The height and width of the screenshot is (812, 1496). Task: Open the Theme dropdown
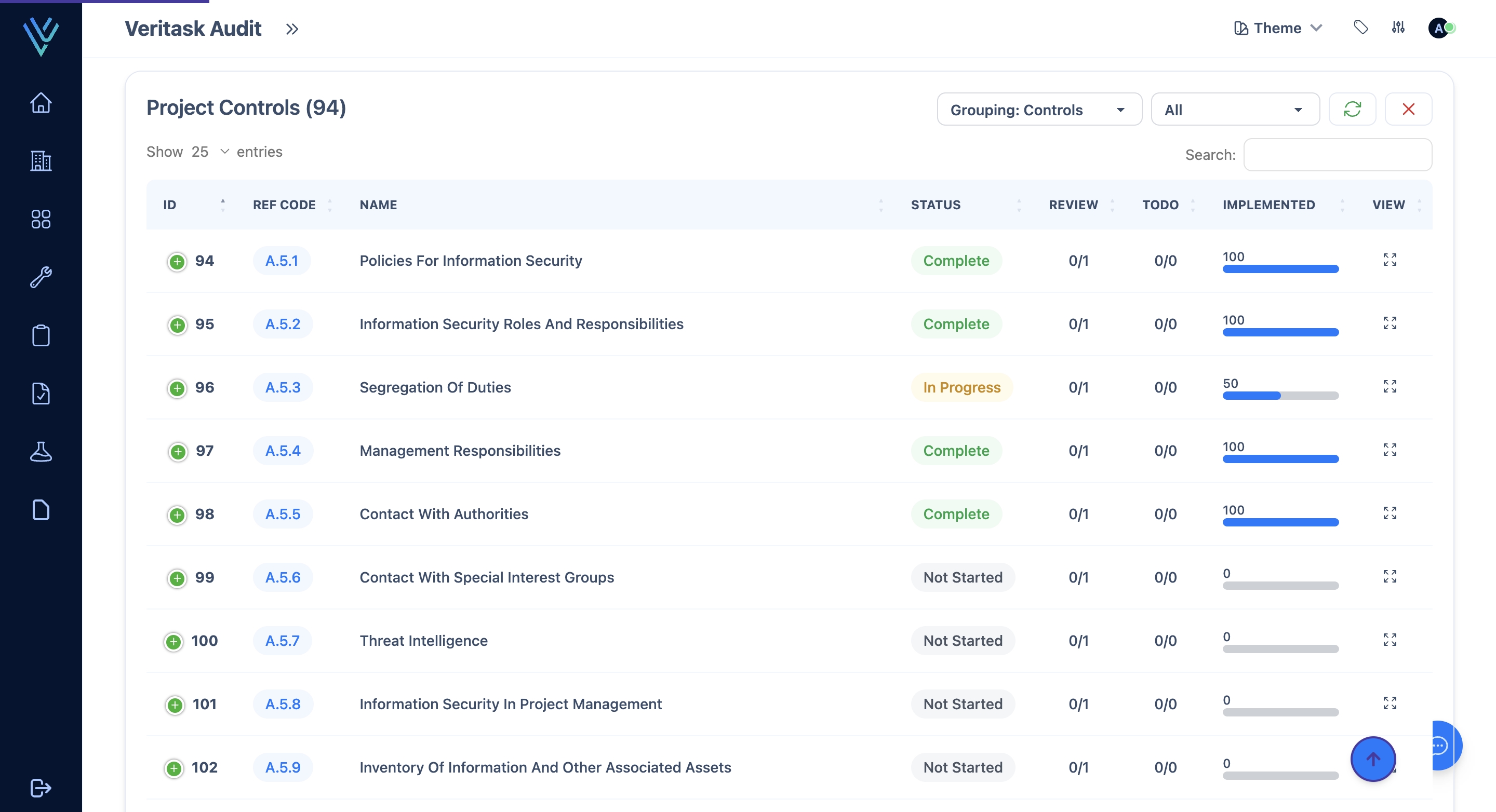pos(1278,28)
